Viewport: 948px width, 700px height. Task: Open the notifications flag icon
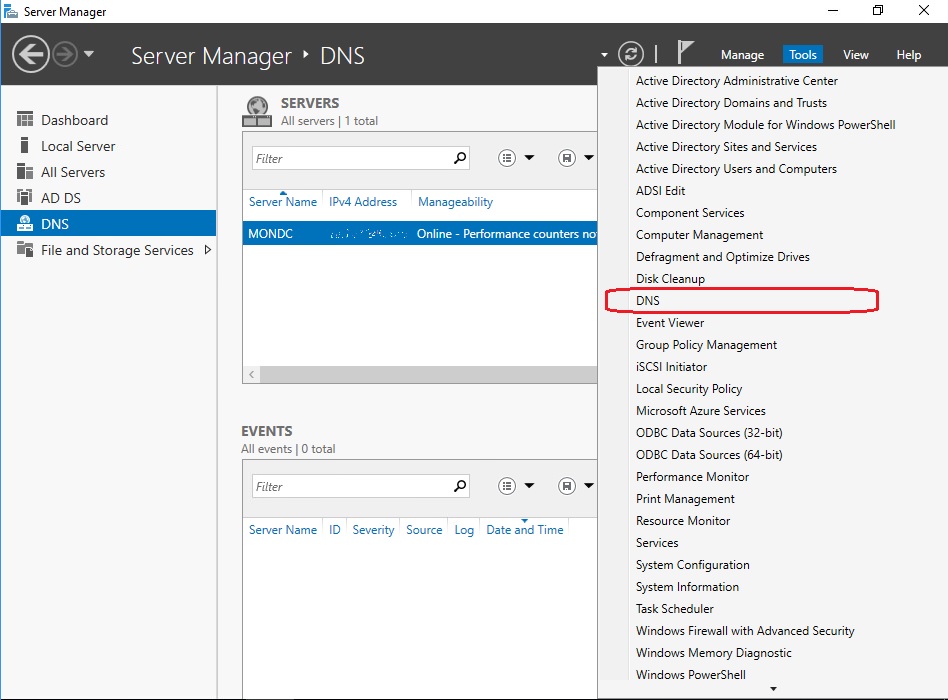(684, 52)
